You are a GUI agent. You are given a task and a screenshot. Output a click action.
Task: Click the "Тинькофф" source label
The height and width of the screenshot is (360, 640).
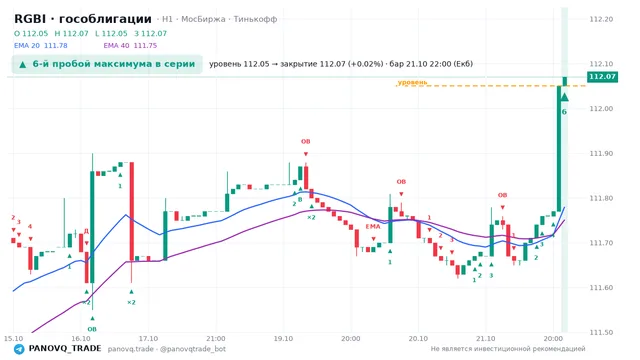[255, 19]
